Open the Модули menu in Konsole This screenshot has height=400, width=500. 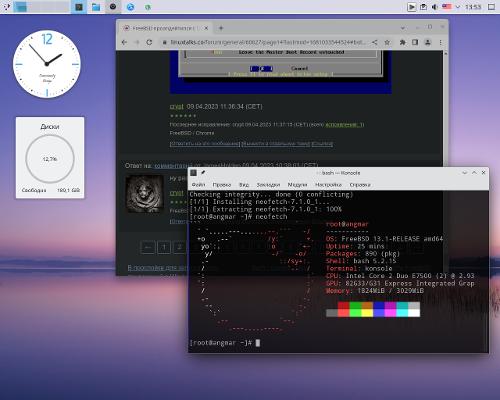pyautogui.click(x=297, y=185)
